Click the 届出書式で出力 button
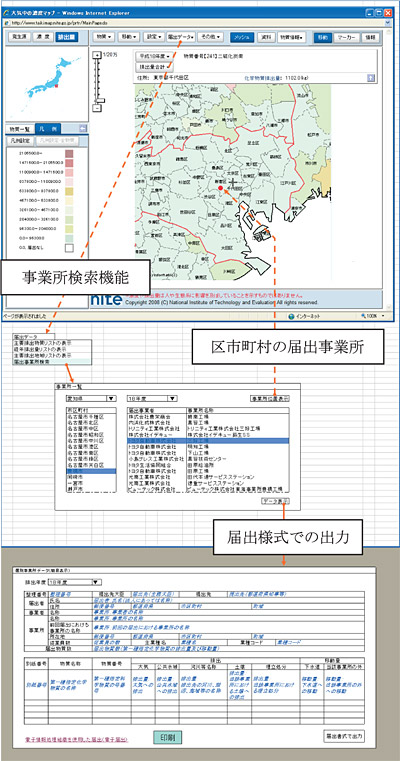This screenshot has height=761, width=400. 344,736
